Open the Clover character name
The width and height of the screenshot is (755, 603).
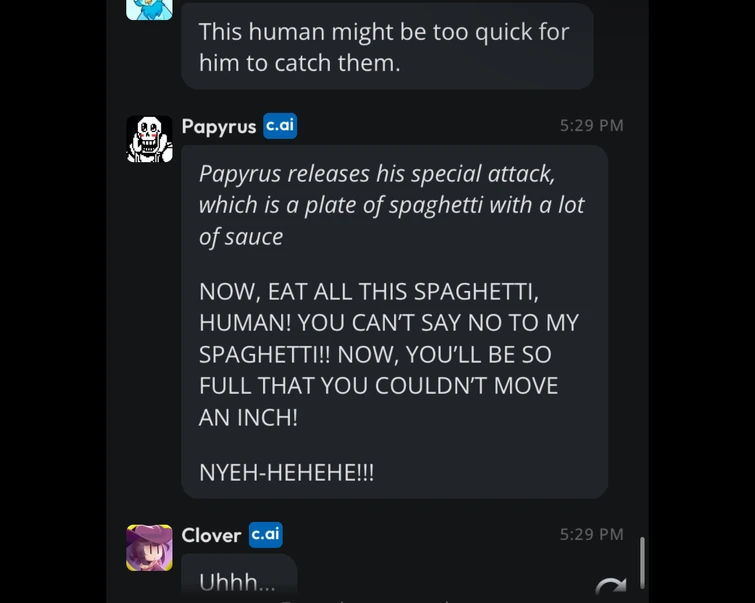(x=212, y=535)
